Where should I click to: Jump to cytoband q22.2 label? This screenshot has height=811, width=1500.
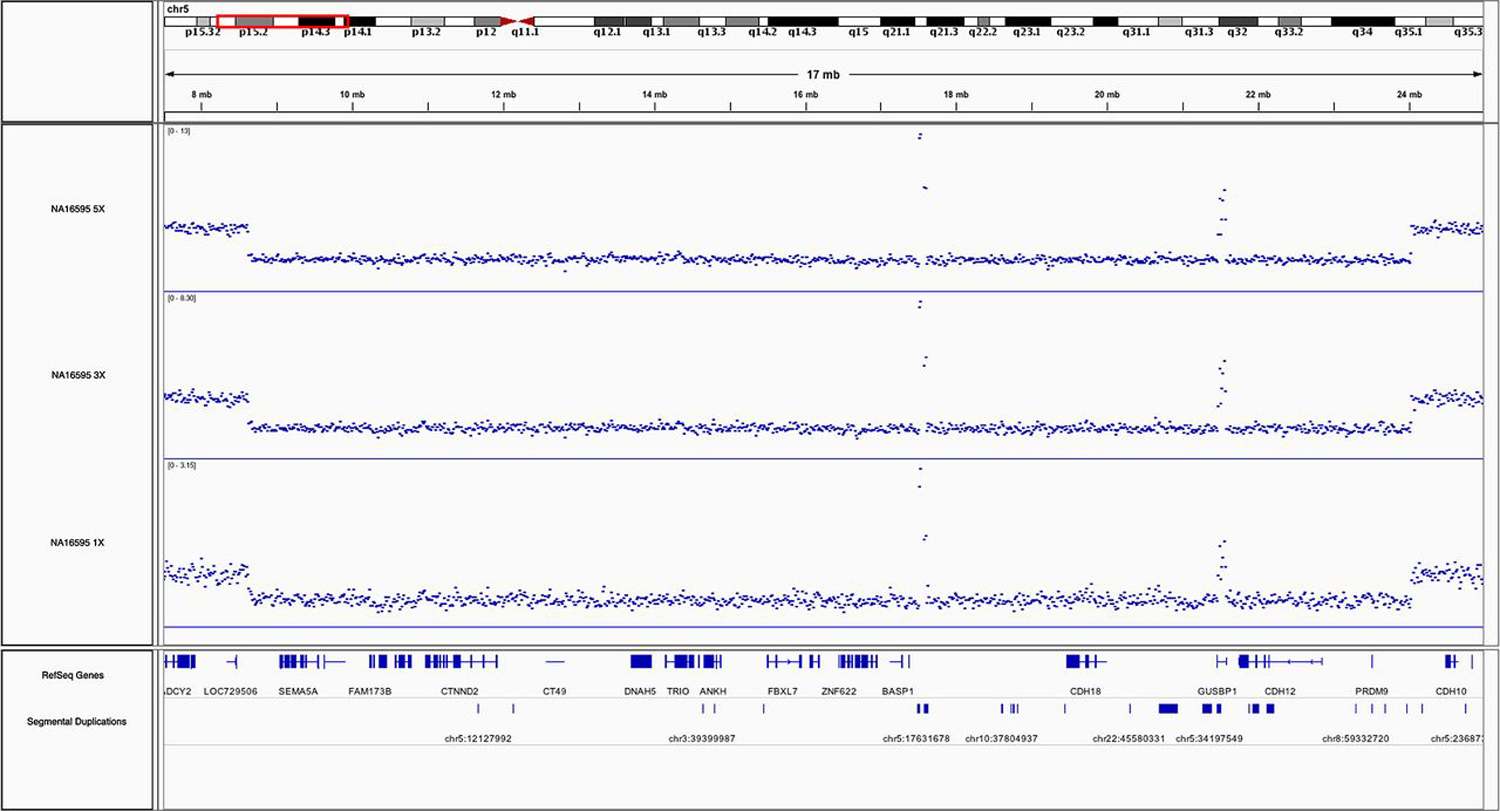(983, 33)
